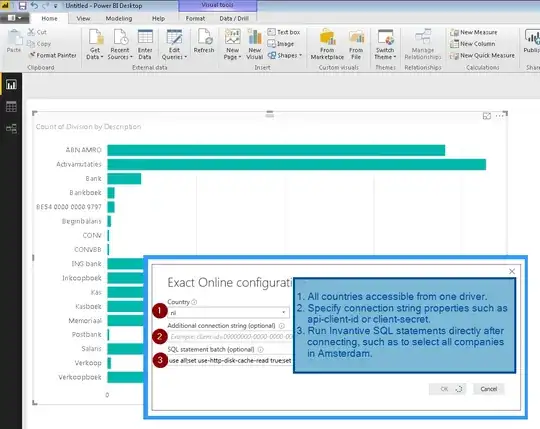
Task: Click the SQL statement batch info icon
Action: [261, 349]
